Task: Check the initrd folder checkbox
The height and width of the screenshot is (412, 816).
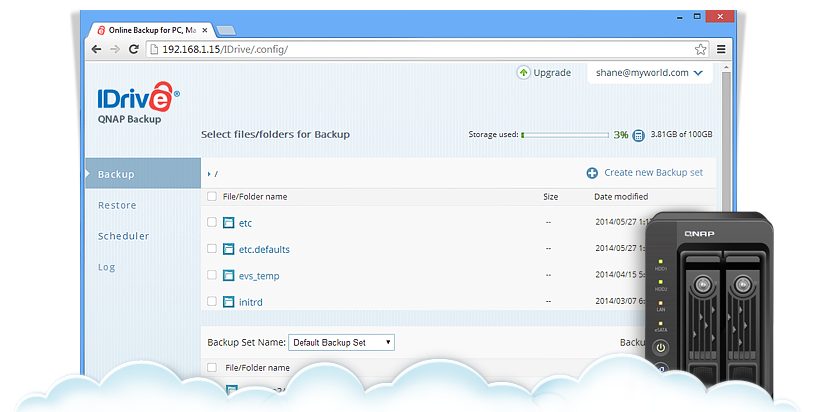Action: click(x=212, y=301)
